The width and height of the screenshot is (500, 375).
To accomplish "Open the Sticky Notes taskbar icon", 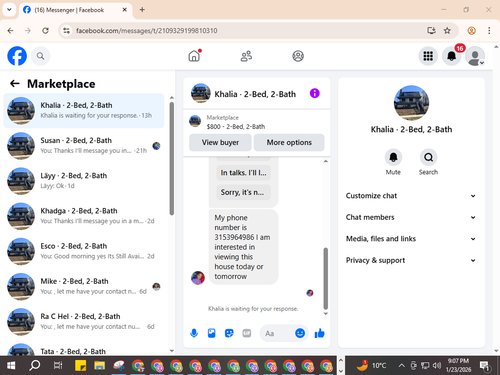I will (x=80, y=366).
